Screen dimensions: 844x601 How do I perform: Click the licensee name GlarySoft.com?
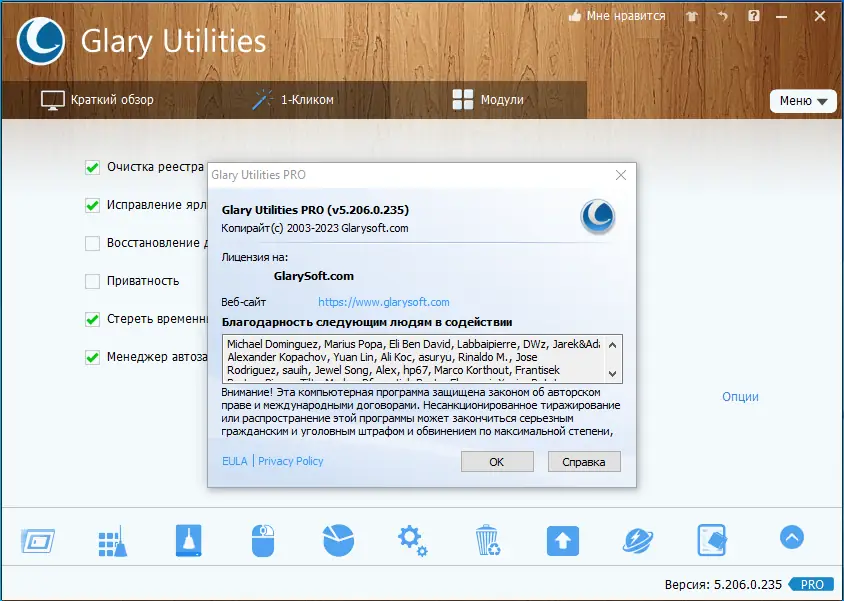click(x=314, y=276)
